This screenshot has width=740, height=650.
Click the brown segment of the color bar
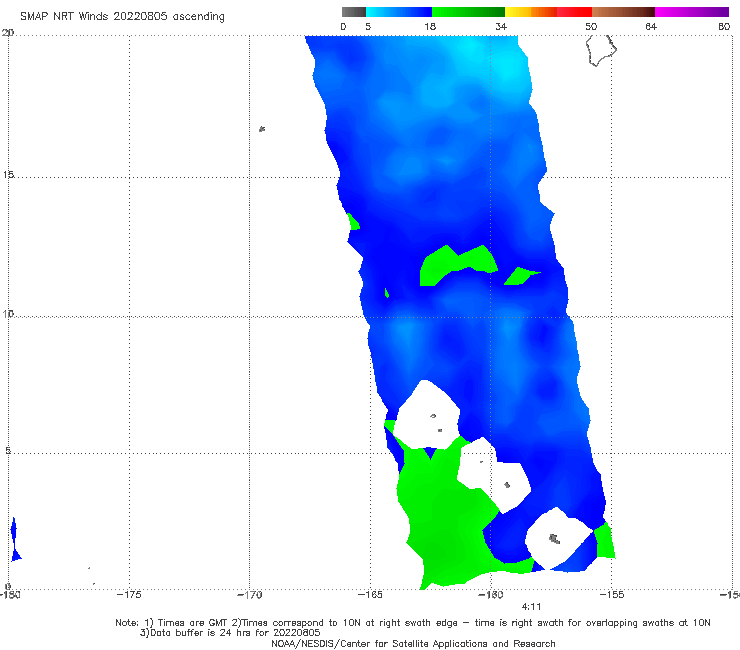pos(623,12)
